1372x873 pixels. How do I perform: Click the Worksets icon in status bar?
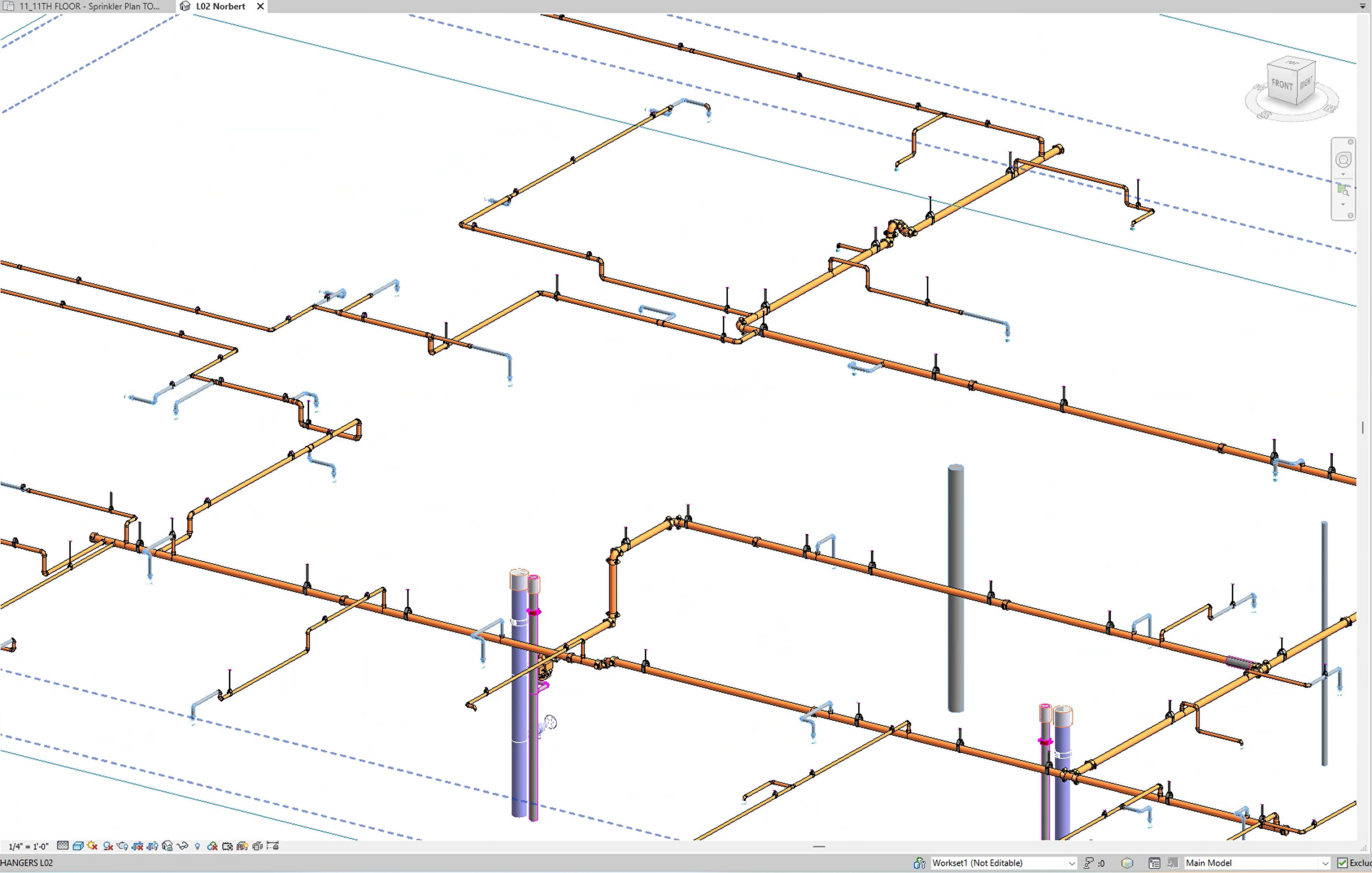919,863
